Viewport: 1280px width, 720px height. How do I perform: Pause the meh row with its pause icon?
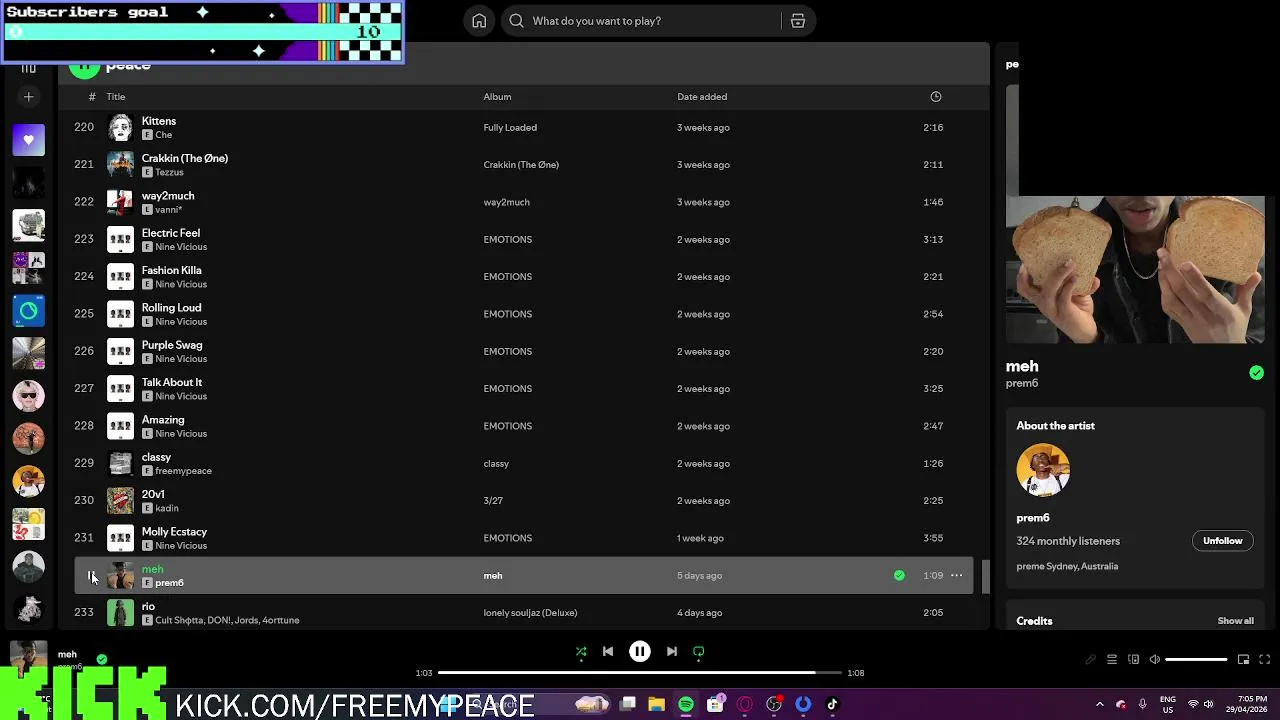point(91,576)
